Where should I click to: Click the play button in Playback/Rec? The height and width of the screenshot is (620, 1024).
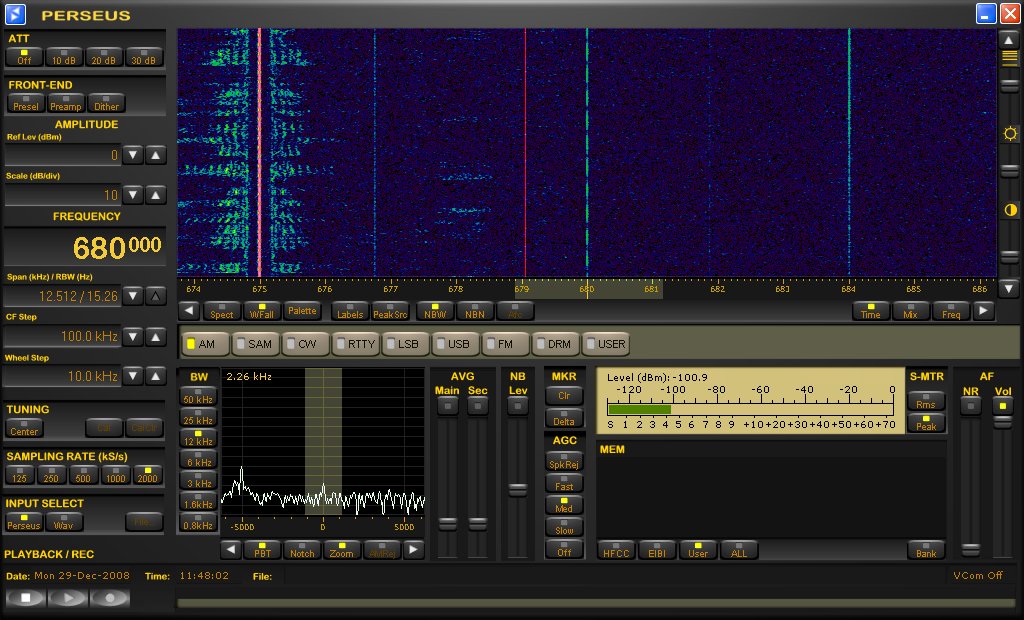coord(68,597)
